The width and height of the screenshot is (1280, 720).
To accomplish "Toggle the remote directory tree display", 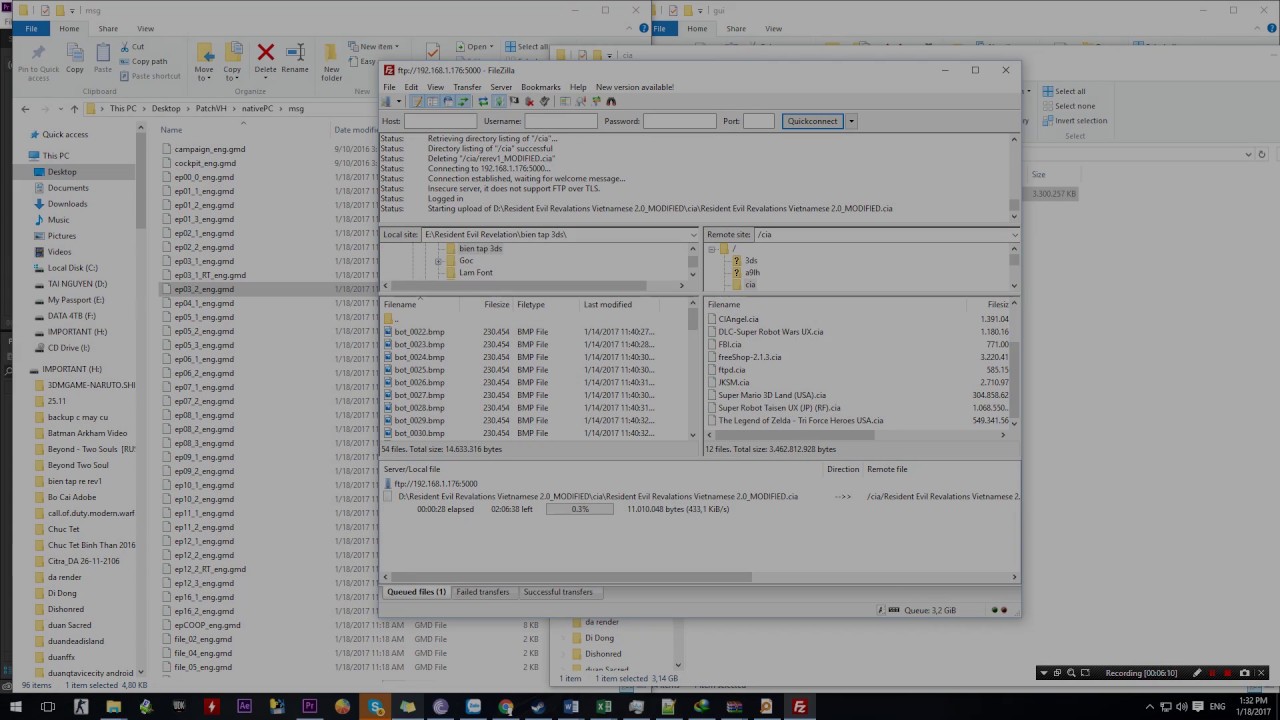I will (449, 101).
